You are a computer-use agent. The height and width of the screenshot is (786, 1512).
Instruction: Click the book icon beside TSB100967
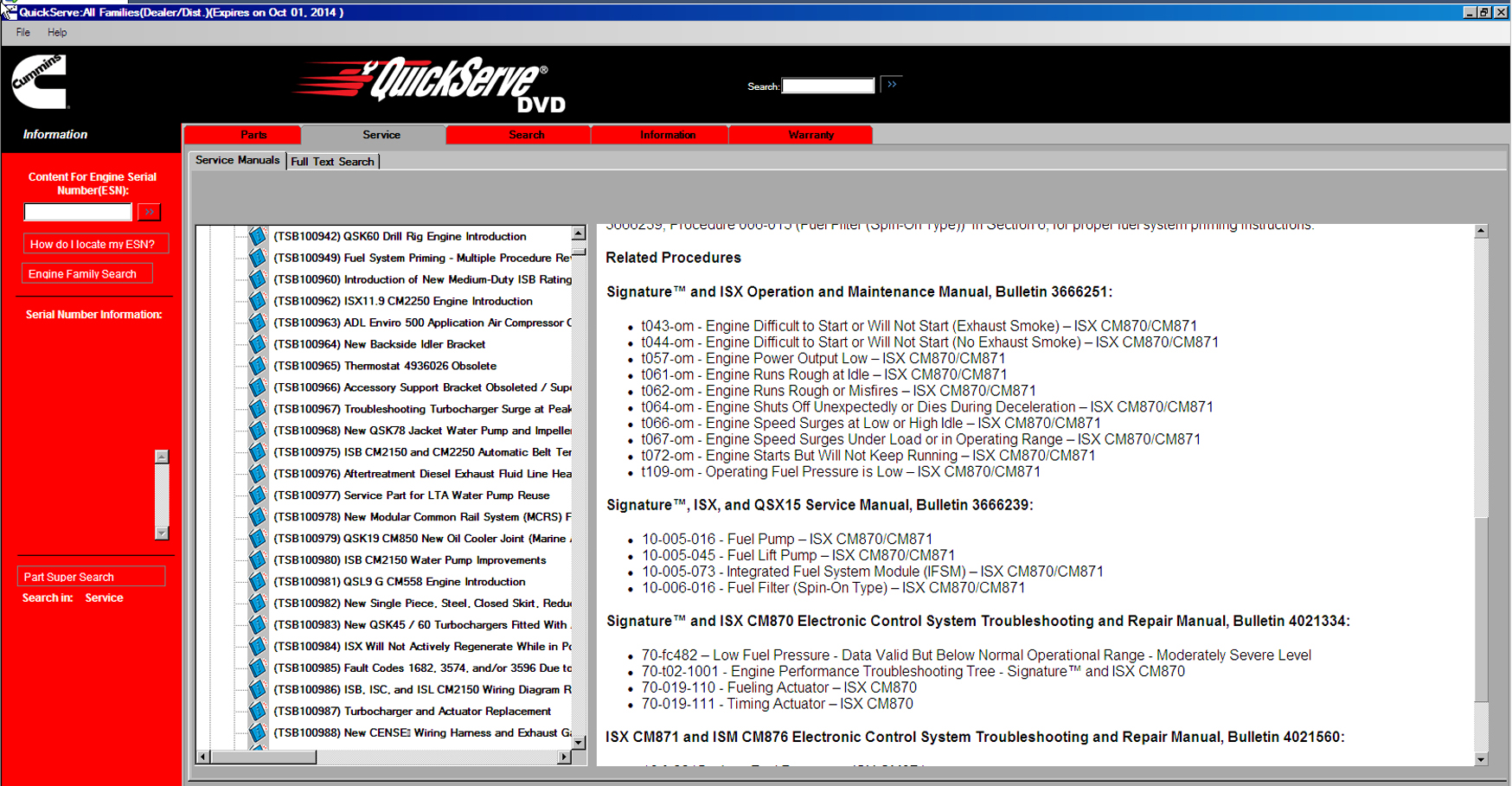point(257,409)
